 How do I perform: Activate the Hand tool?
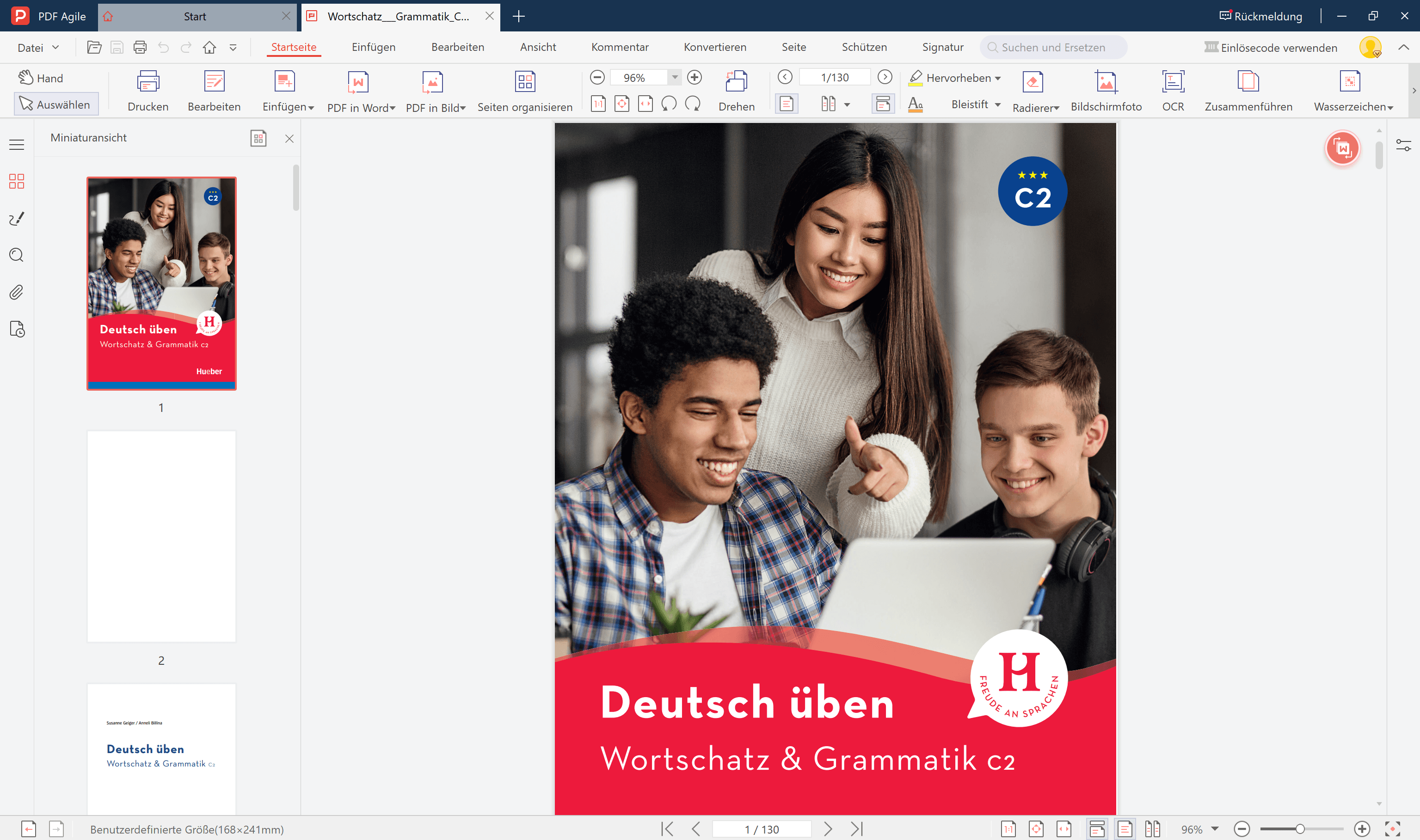click(x=41, y=78)
